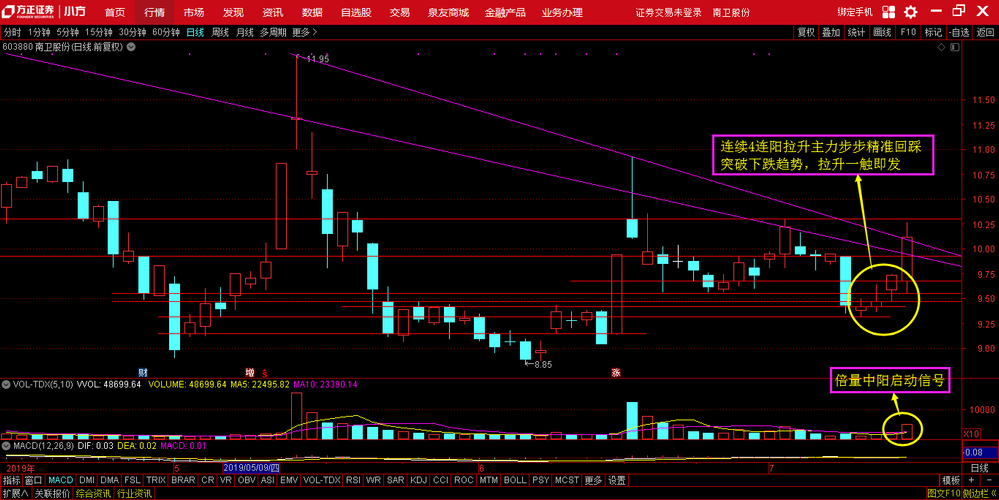Open 图文F10 link

(943, 493)
